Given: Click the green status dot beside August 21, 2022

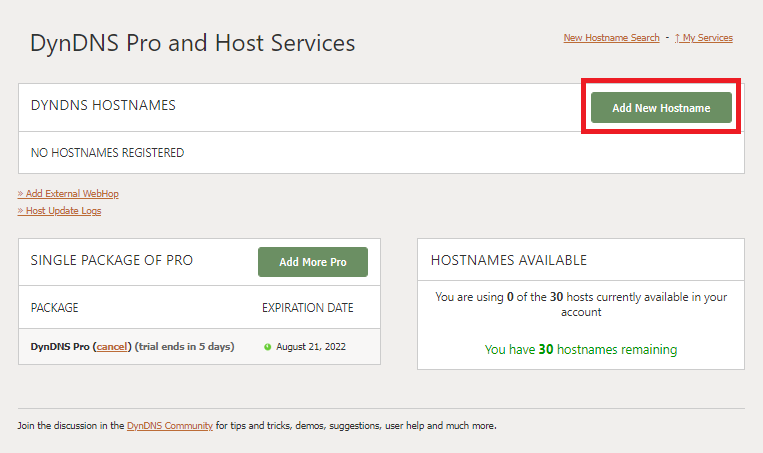Looking at the screenshot, I should (x=267, y=347).
